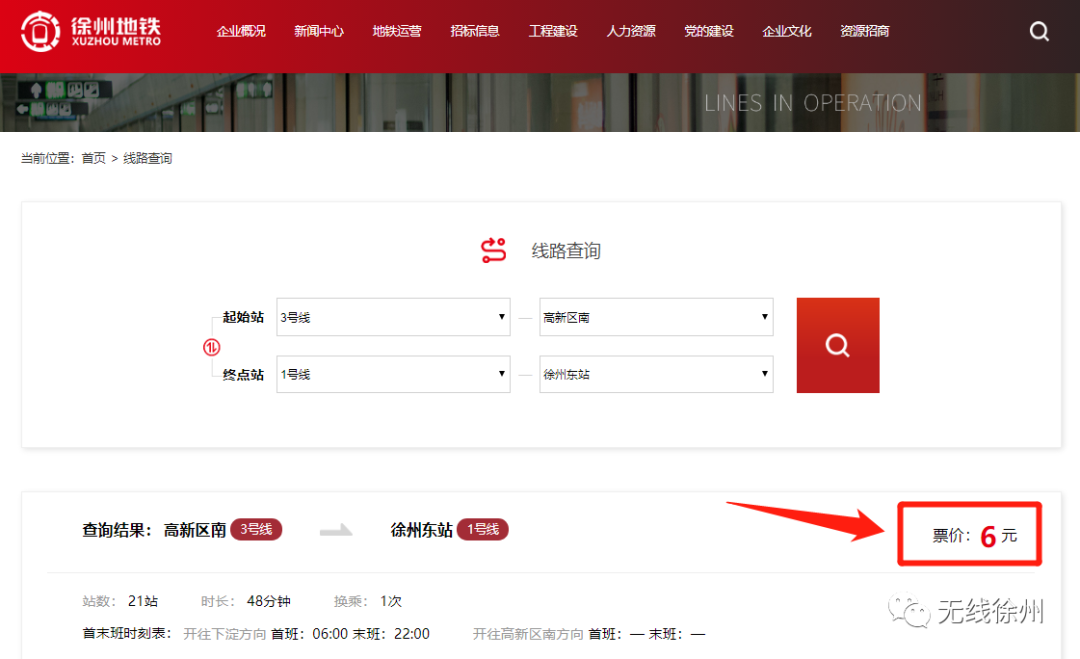
Task: Select the 票价 6 元 fare text
Action: [975, 536]
